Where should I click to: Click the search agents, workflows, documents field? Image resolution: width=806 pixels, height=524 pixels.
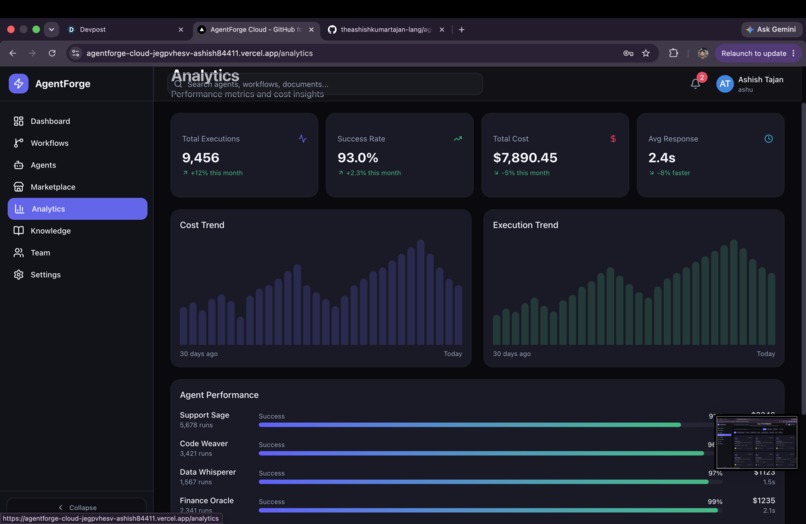(x=326, y=84)
